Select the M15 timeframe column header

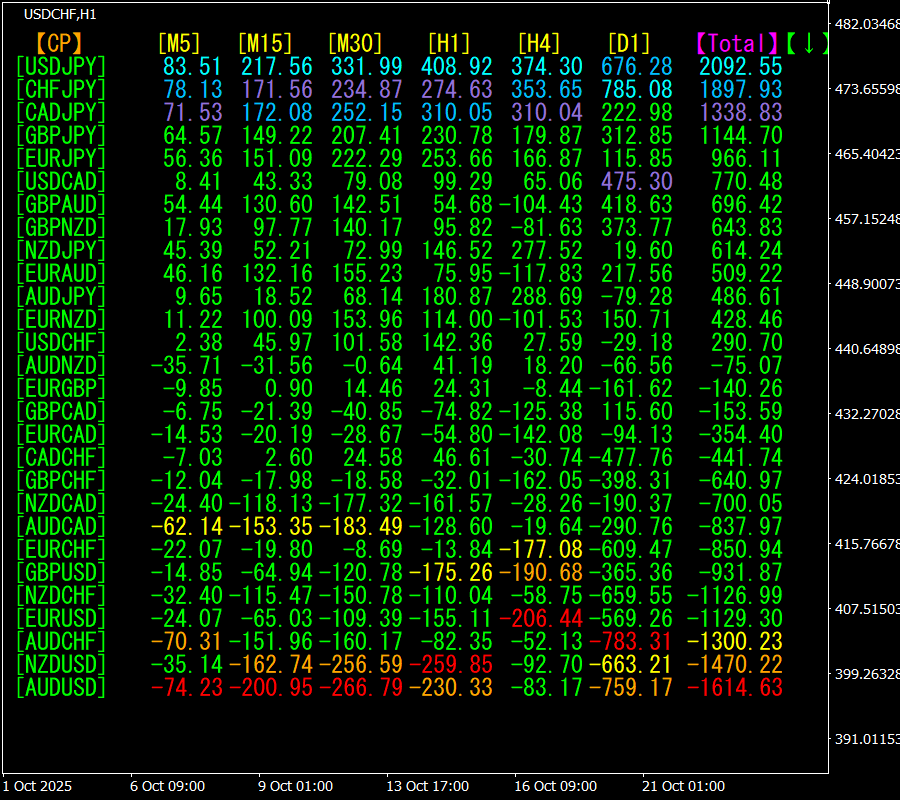click(x=265, y=43)
